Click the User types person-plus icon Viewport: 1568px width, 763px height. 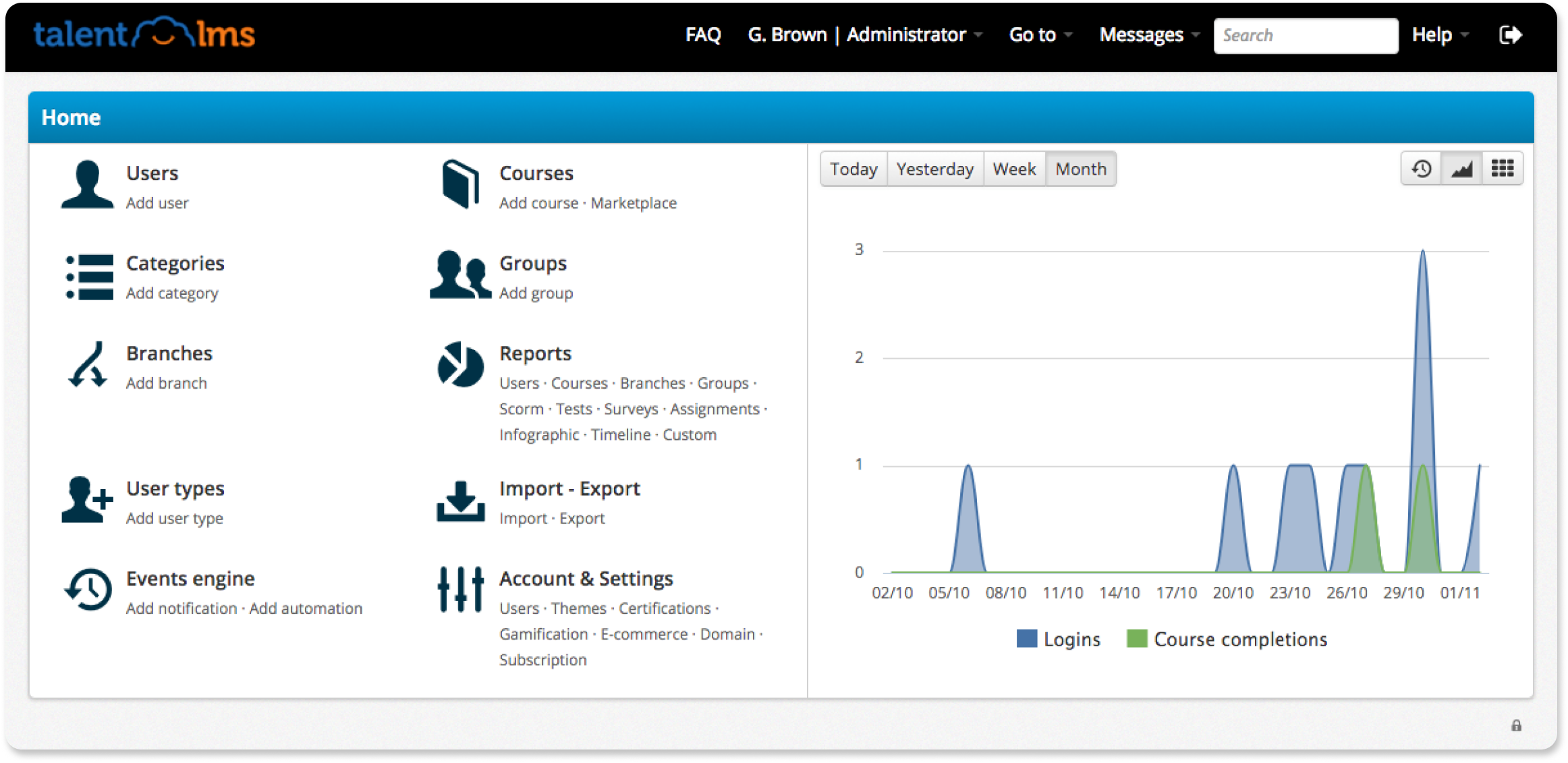(87, 500)
